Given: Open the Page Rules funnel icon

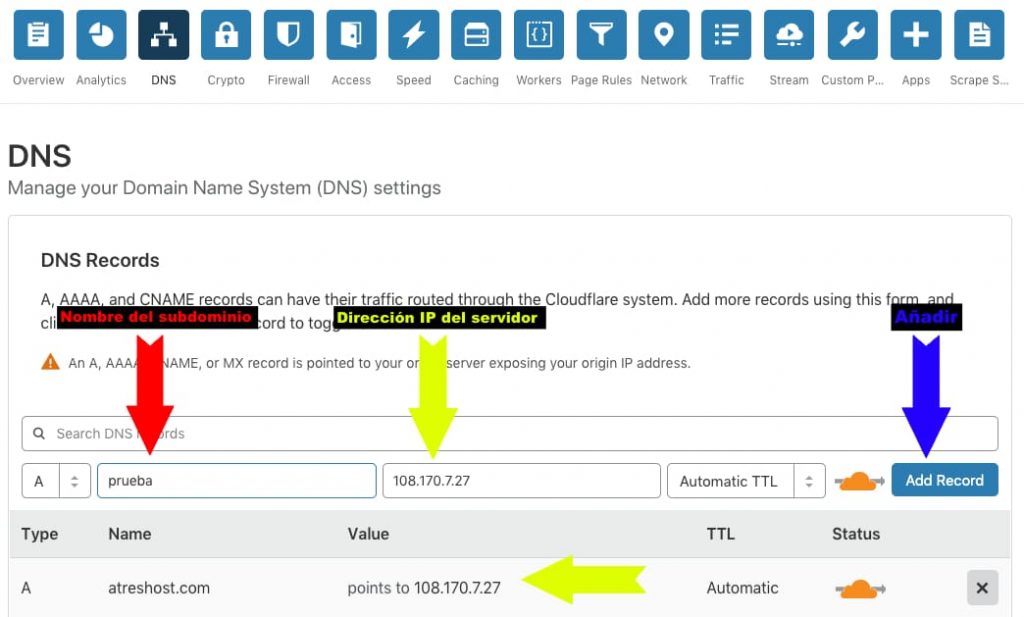Looking at the screenshot, I should pyautogui.click(x=601, y=35).
